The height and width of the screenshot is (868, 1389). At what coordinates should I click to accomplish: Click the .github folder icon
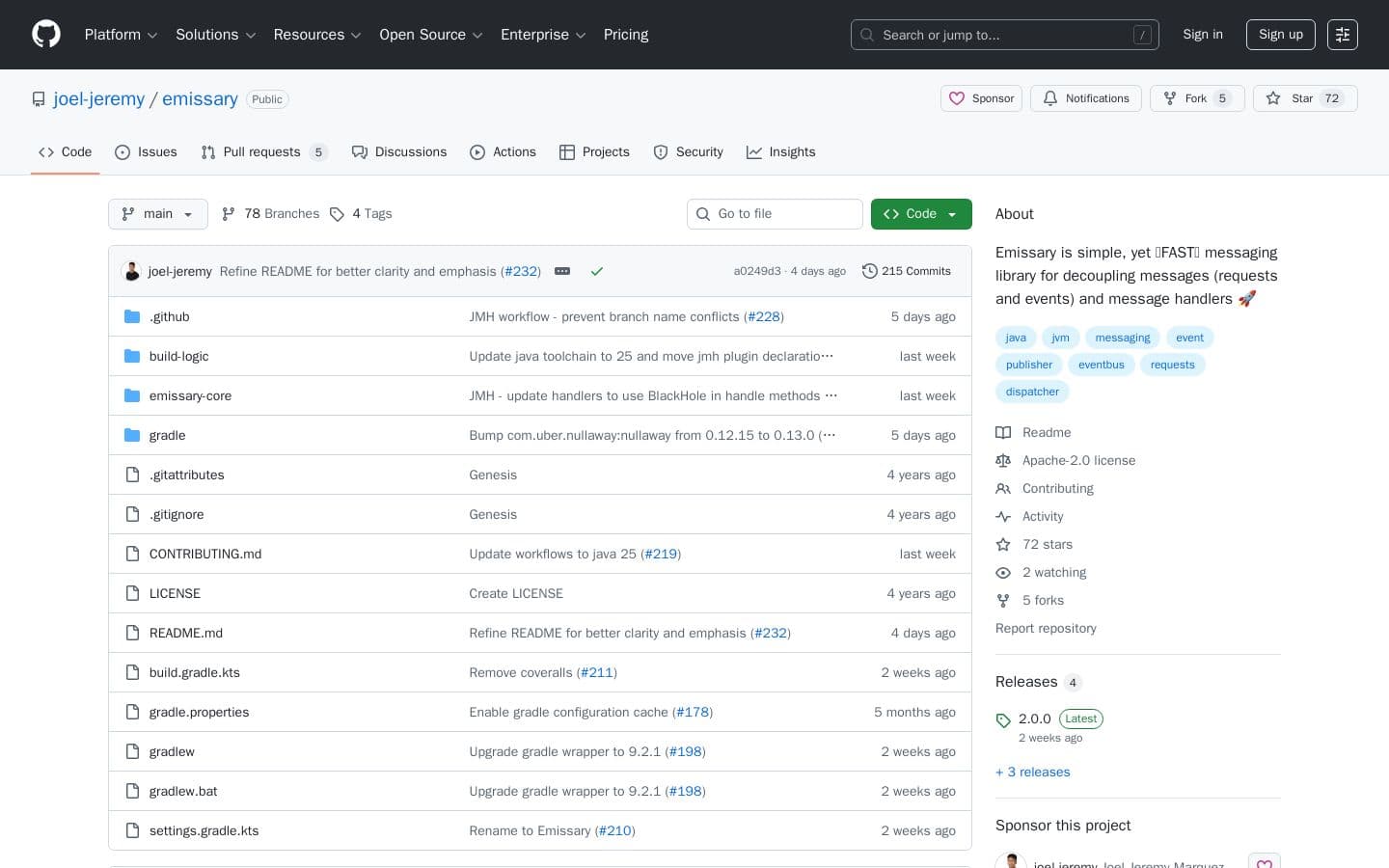coord(132,316)
